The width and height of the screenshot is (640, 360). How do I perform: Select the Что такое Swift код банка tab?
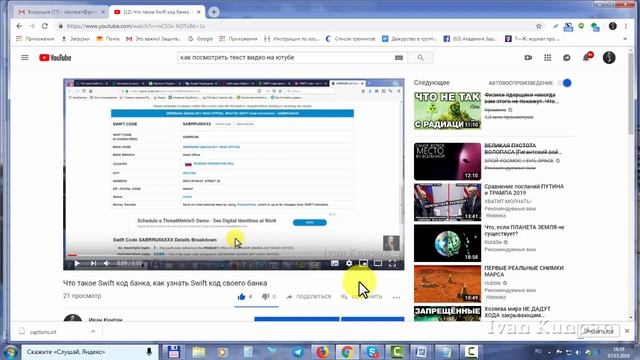point(157,12)
